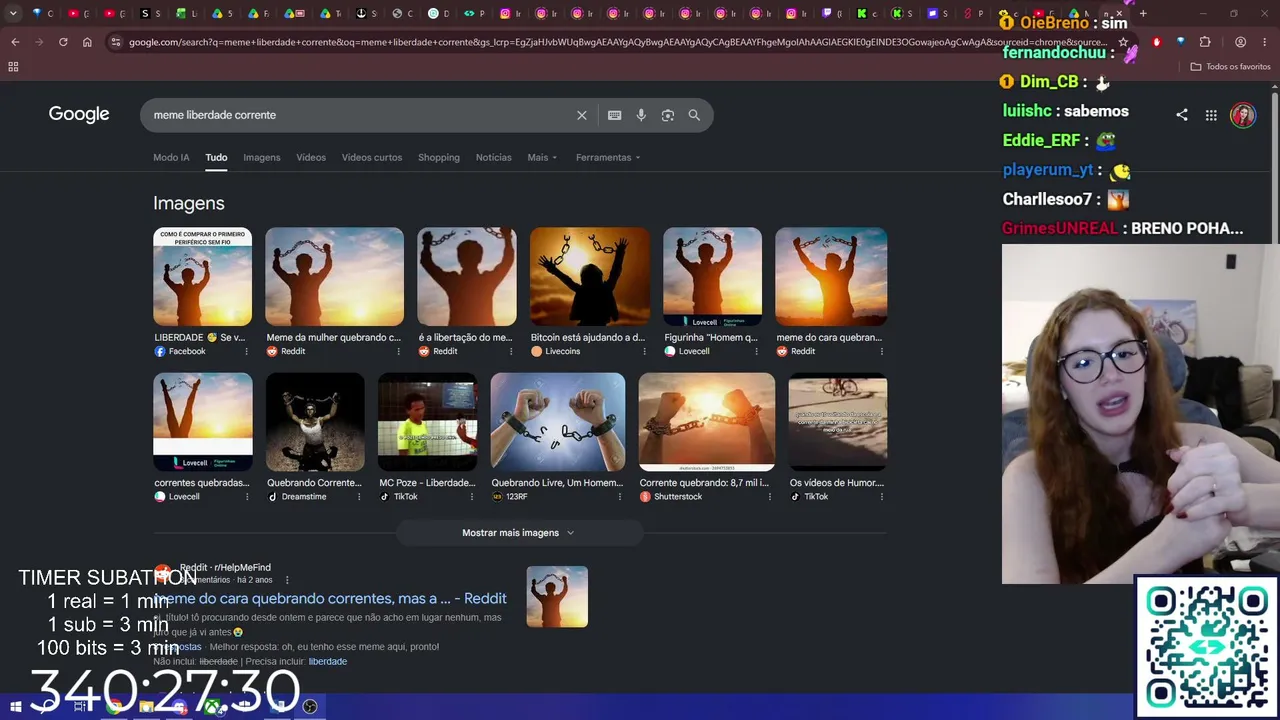Open the Dreamstime source link

pyautogui.click(x=297, y=497)
